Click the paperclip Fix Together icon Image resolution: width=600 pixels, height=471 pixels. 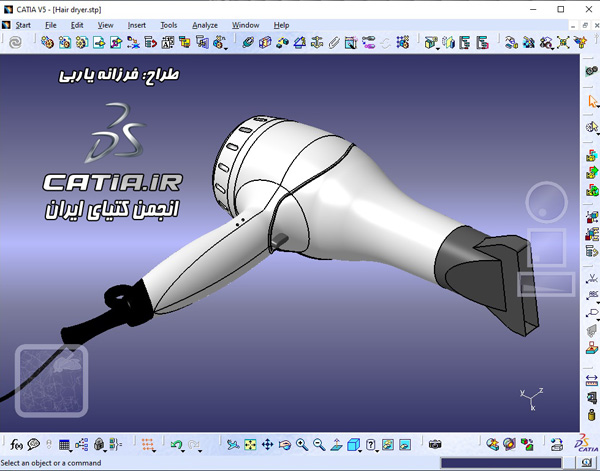[334, 42]
